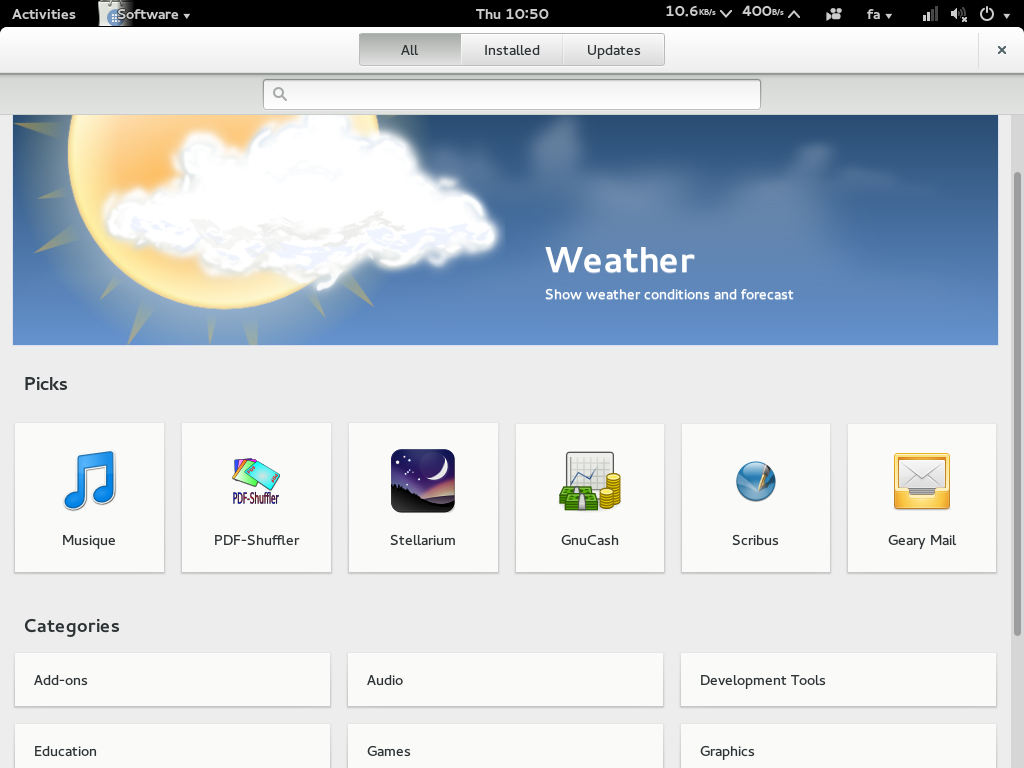The image size is (1024, 768).
Task: Open the Software application menu dropdown
Action: click(x=152, y=14)
